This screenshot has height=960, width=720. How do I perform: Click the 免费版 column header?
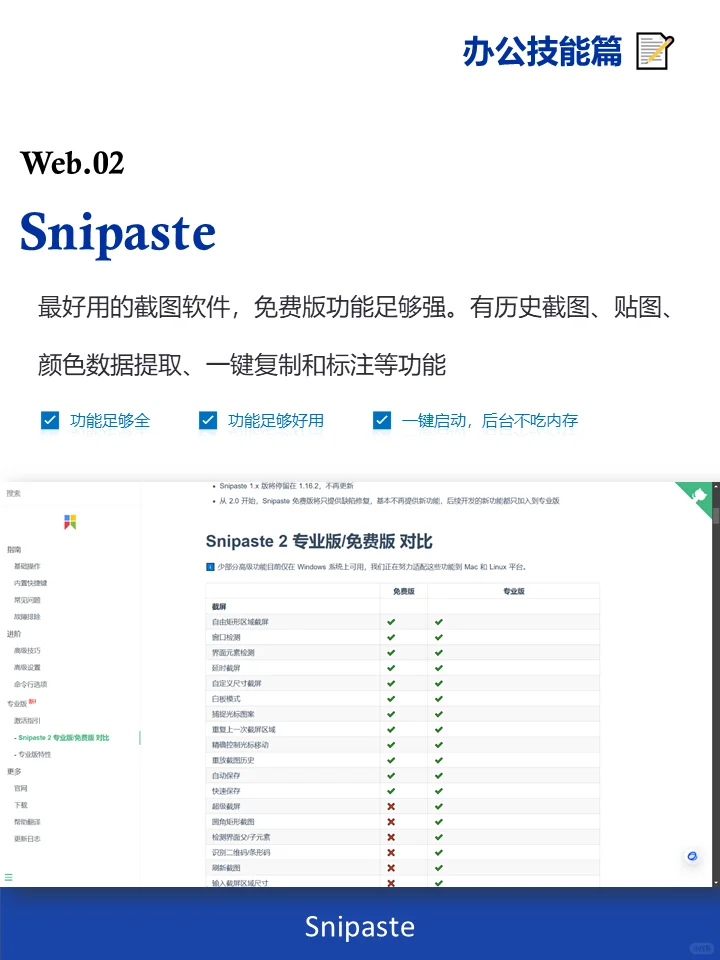[404, 591]
